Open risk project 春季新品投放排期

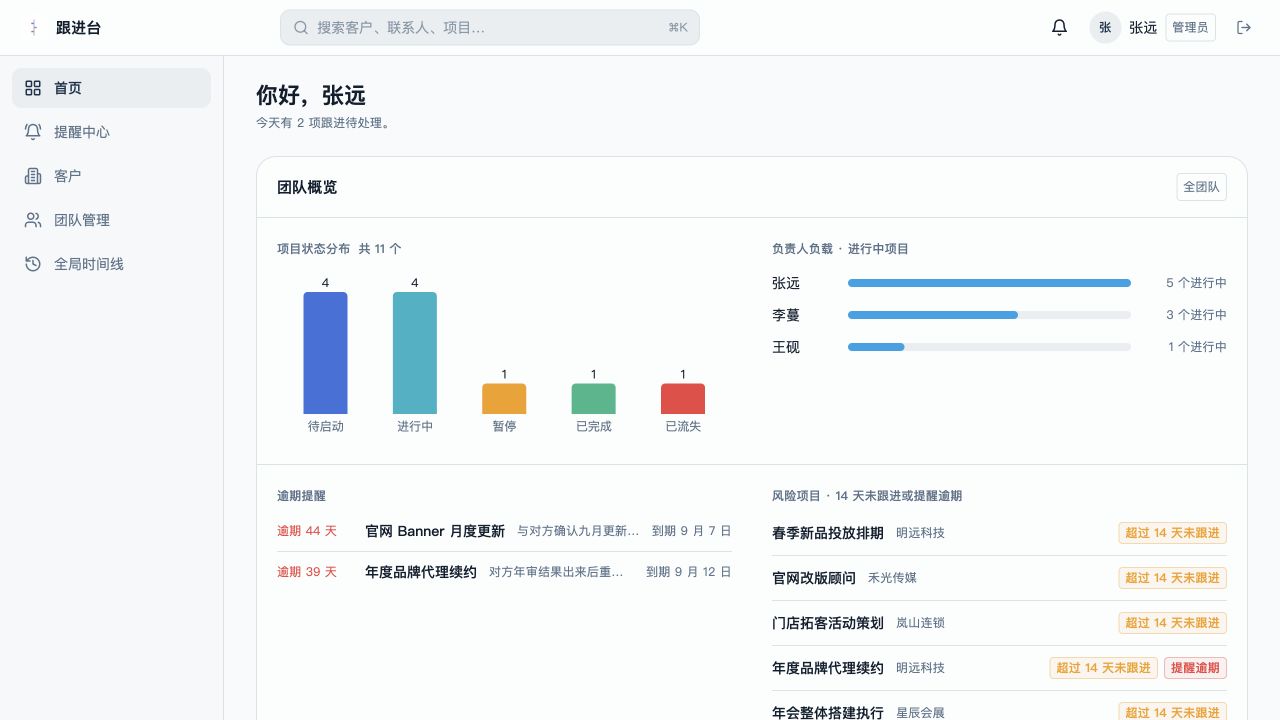[999, 533]
